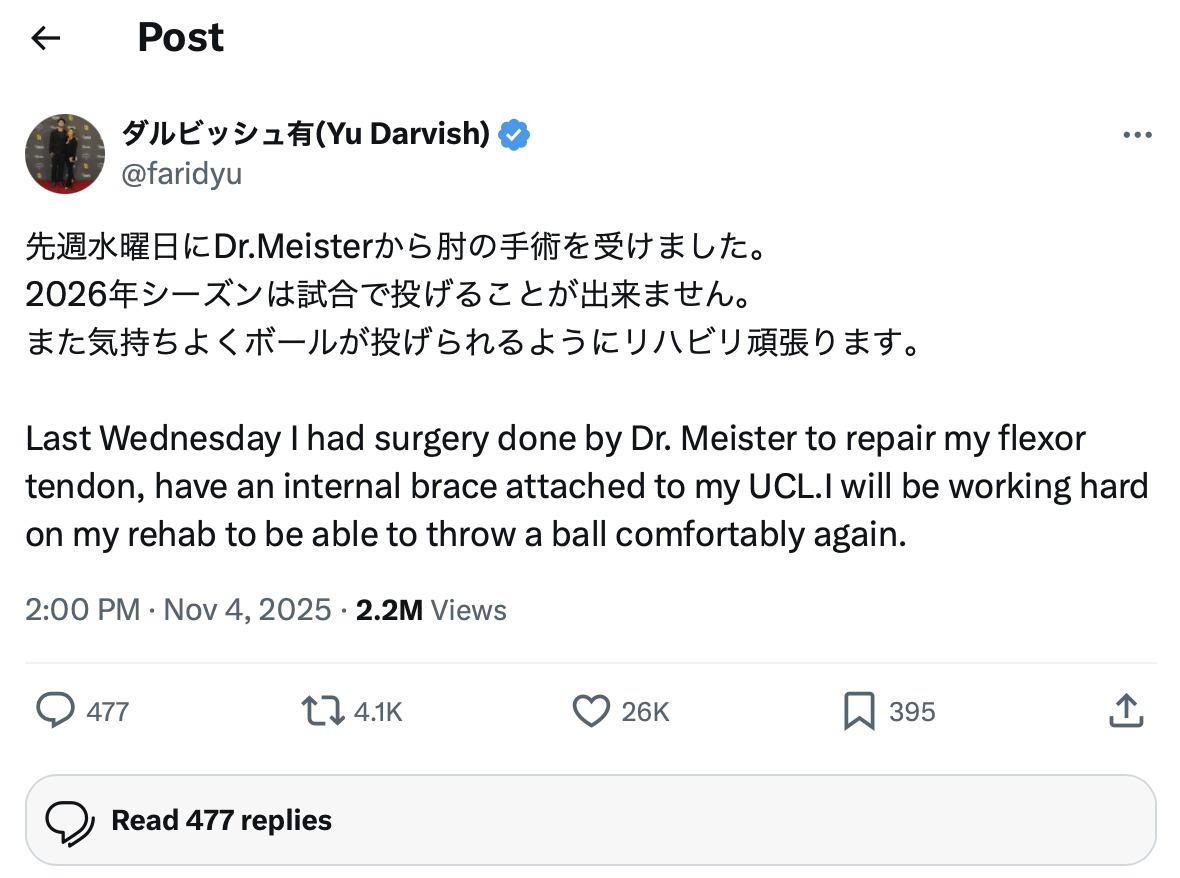Click the 395 bookmarks count
1180x878 pixels.
pos(912,712)
